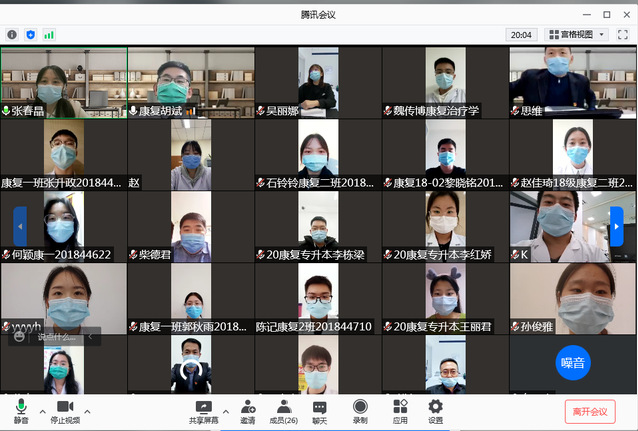Show meeting info icon at top left
The width and height of the screenshot is (638, 431).
12,34
